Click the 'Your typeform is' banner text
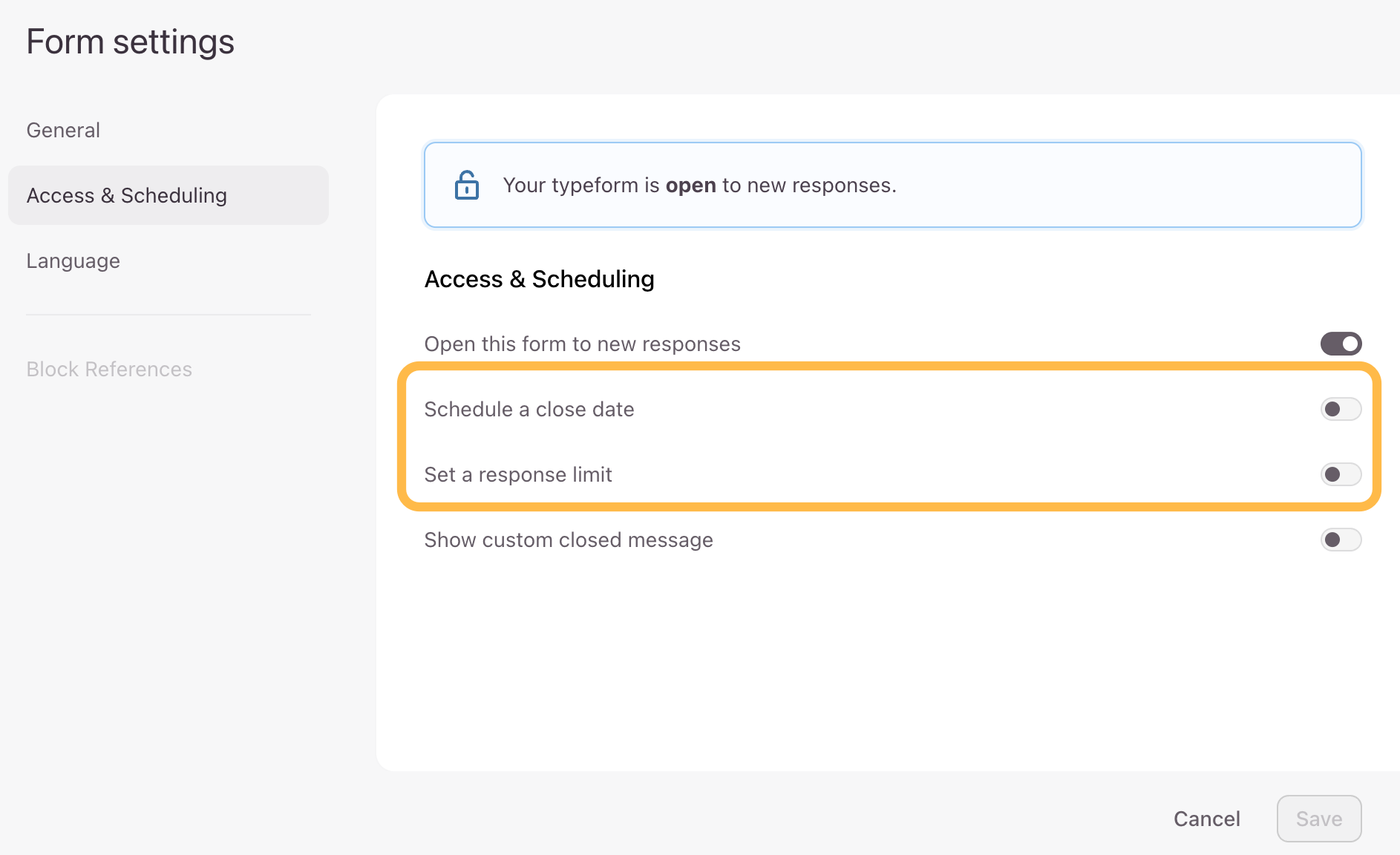The width and height of the screenshot is (1400, 855). point(580,186)
